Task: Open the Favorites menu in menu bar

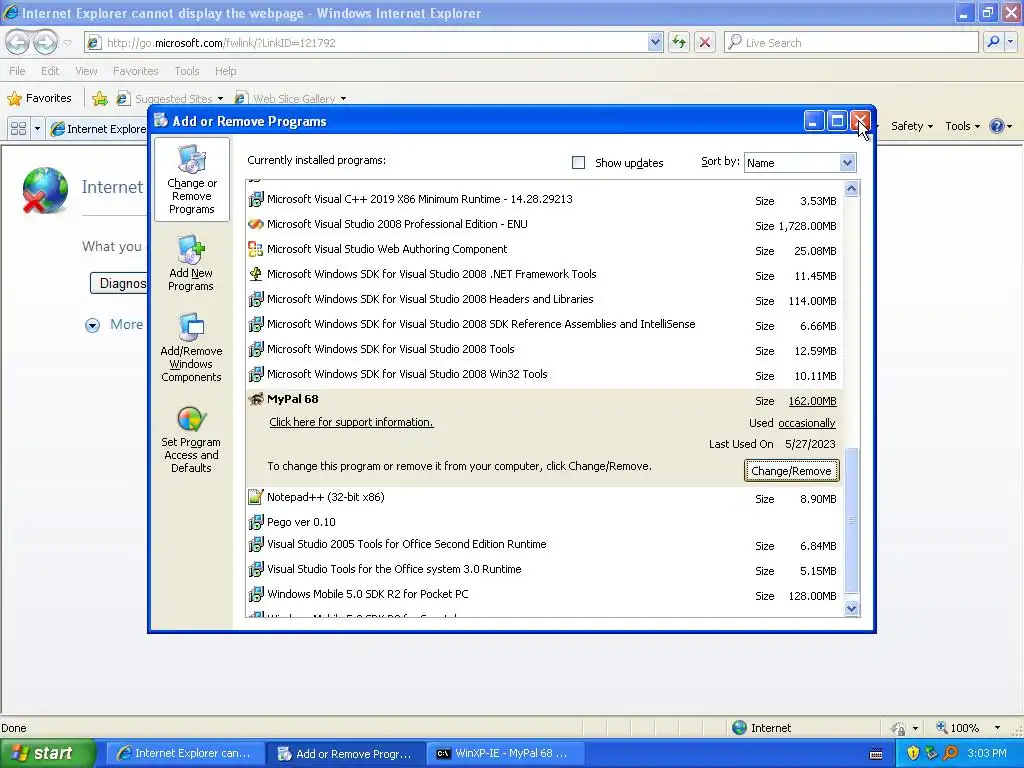Action: point(135,71)
